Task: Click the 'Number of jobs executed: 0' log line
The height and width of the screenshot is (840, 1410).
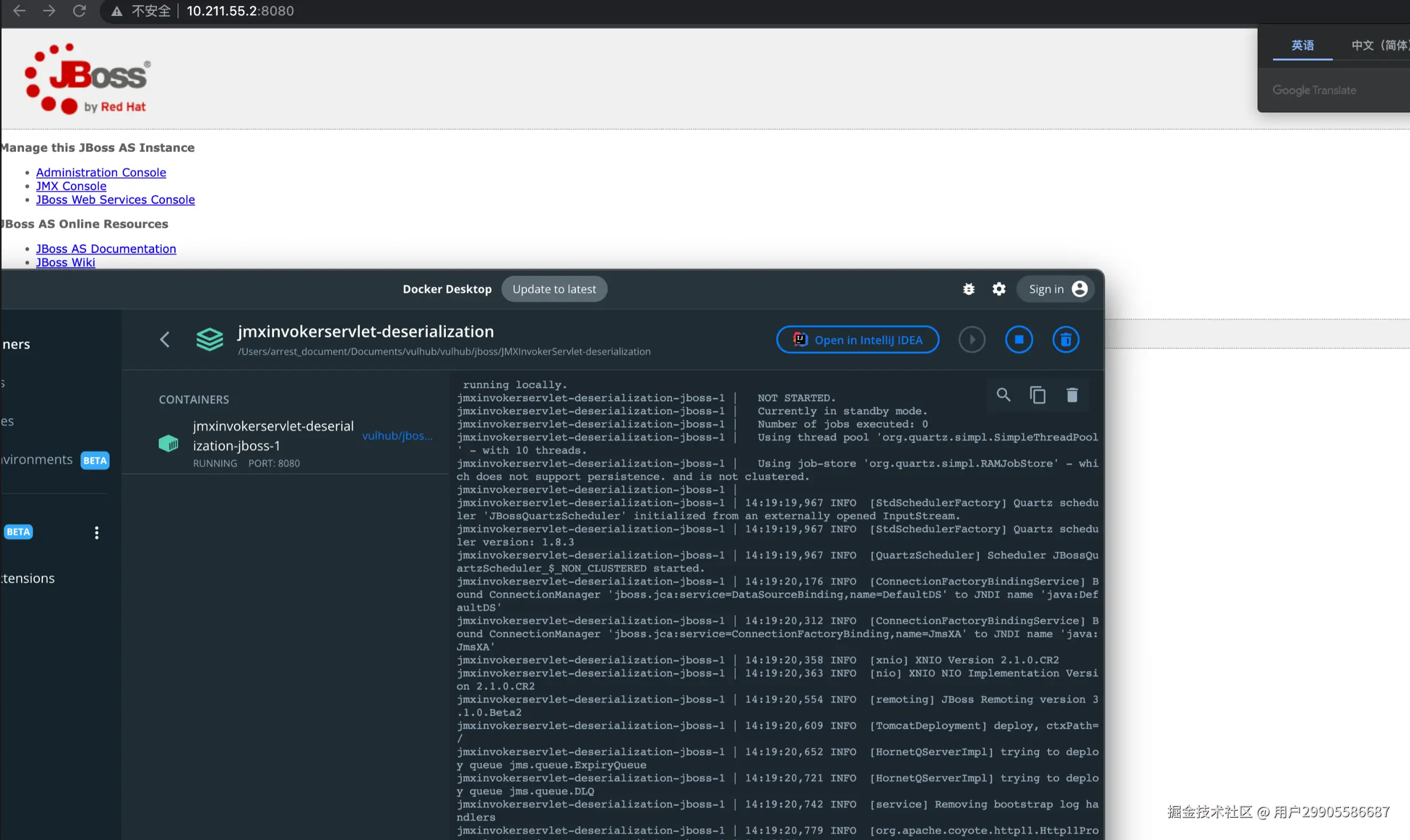Action: click(x=692, y=424)
